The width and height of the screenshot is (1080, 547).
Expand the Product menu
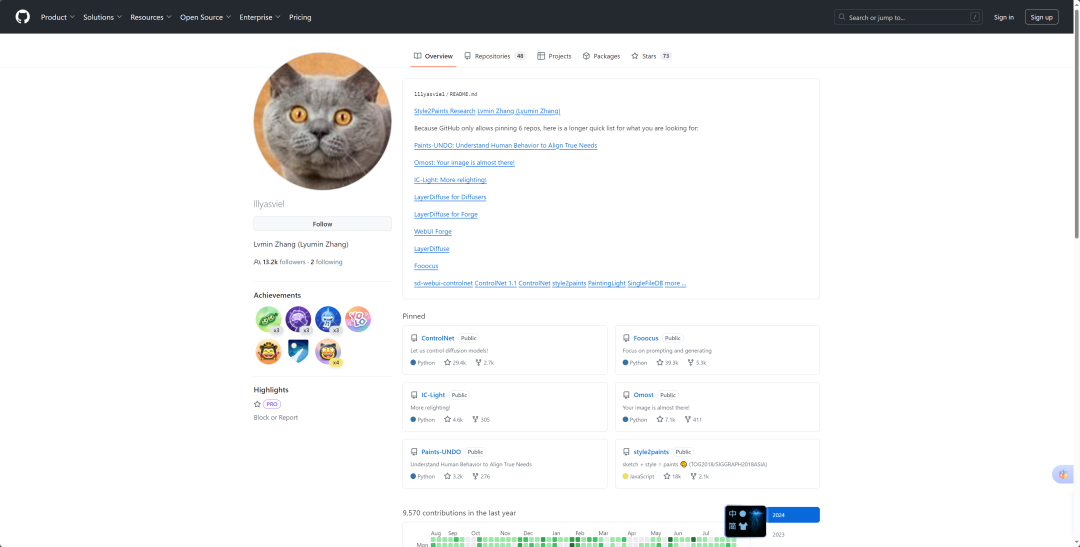58,17
